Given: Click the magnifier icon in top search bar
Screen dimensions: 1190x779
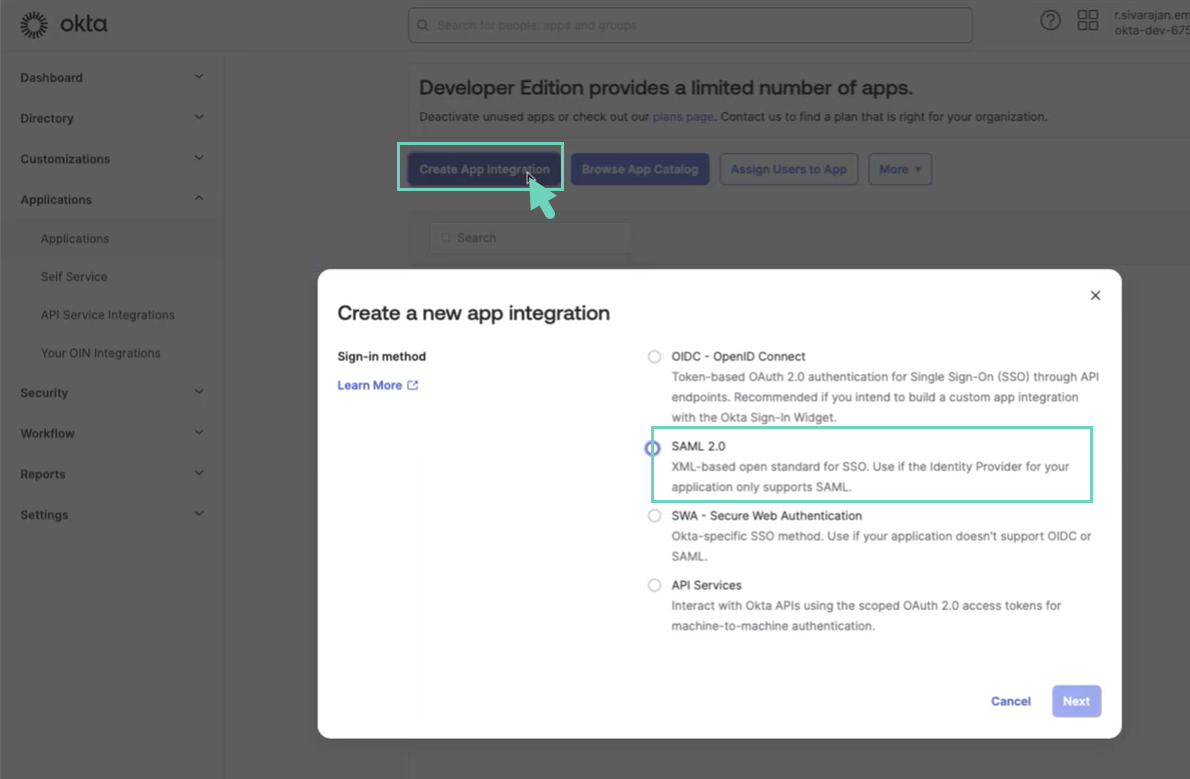Looking at the screenshot, I should click(x=423, y=25).
